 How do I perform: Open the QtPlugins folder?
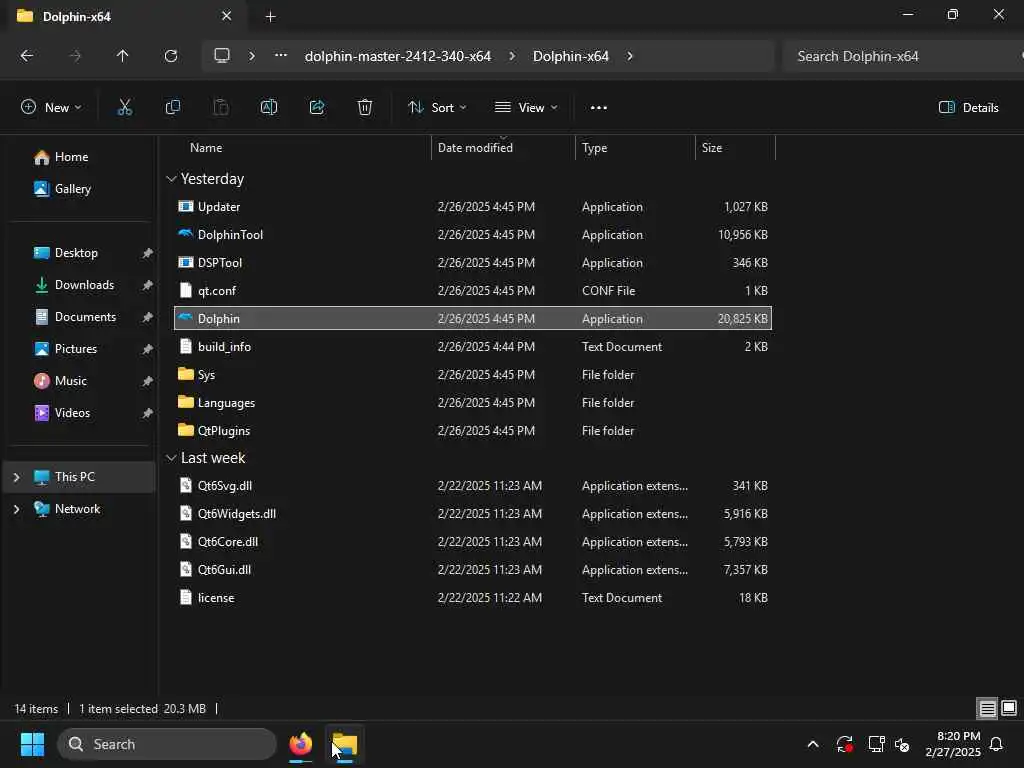[x=472, y=431]
